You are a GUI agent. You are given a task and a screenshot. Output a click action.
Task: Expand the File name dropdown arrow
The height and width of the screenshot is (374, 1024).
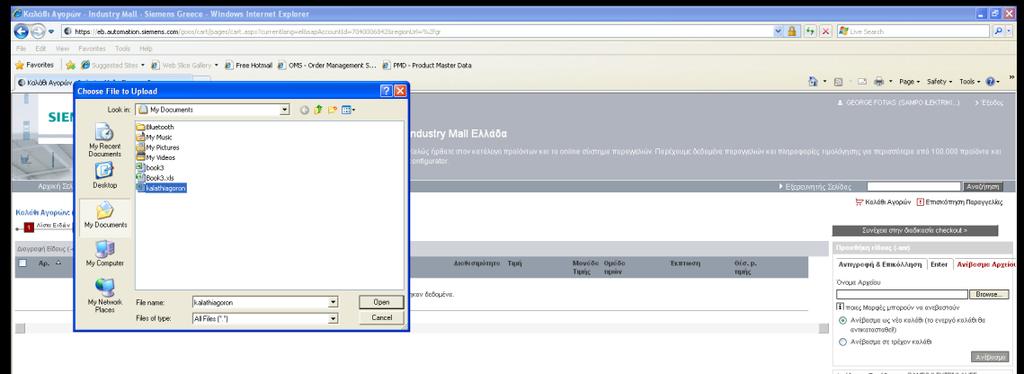pyautogui.click(x=333, y=302)
